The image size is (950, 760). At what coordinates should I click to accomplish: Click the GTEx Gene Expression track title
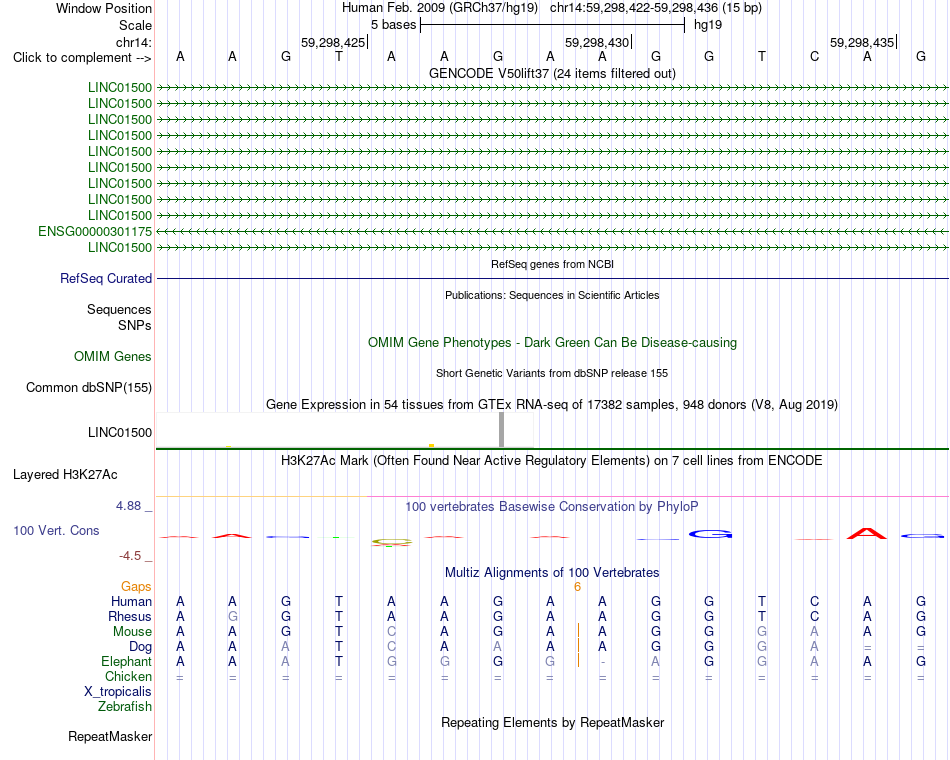(552, 404)
